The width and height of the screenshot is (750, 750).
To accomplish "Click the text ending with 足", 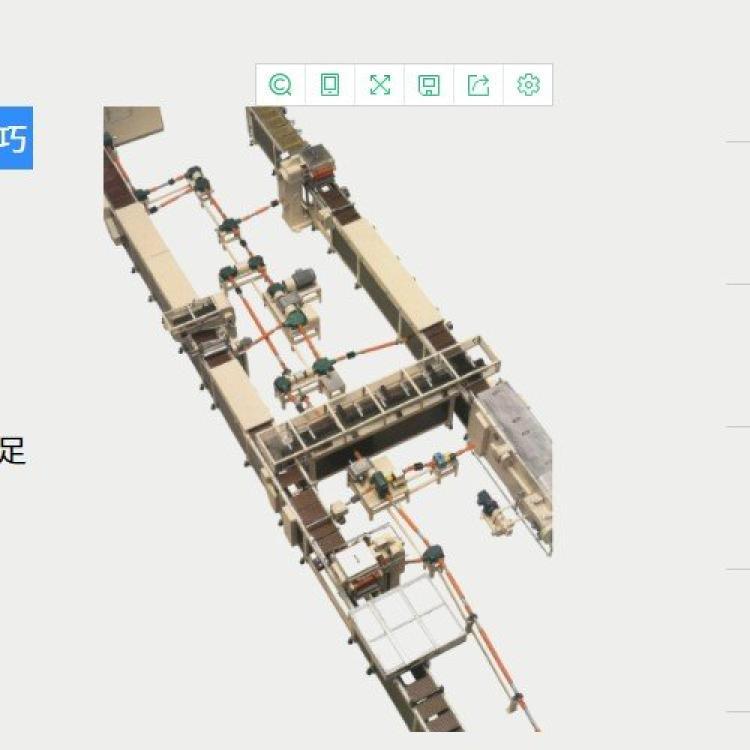I will 12,451.
